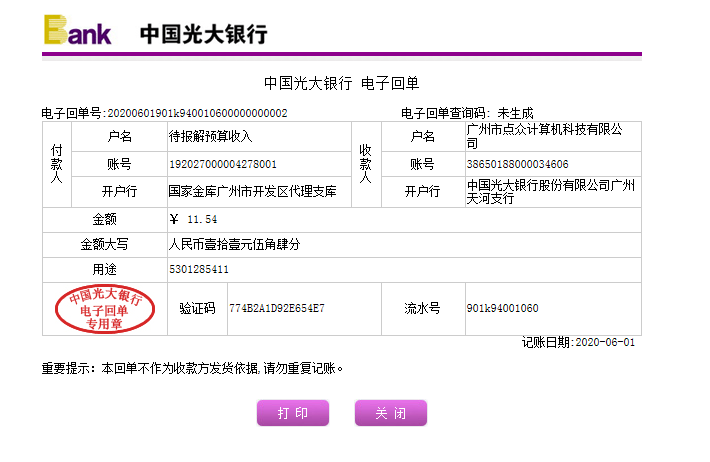Click serial number 901k94001060
The height and width of the screenshot is (462, 710).
[x=503, y=308]
